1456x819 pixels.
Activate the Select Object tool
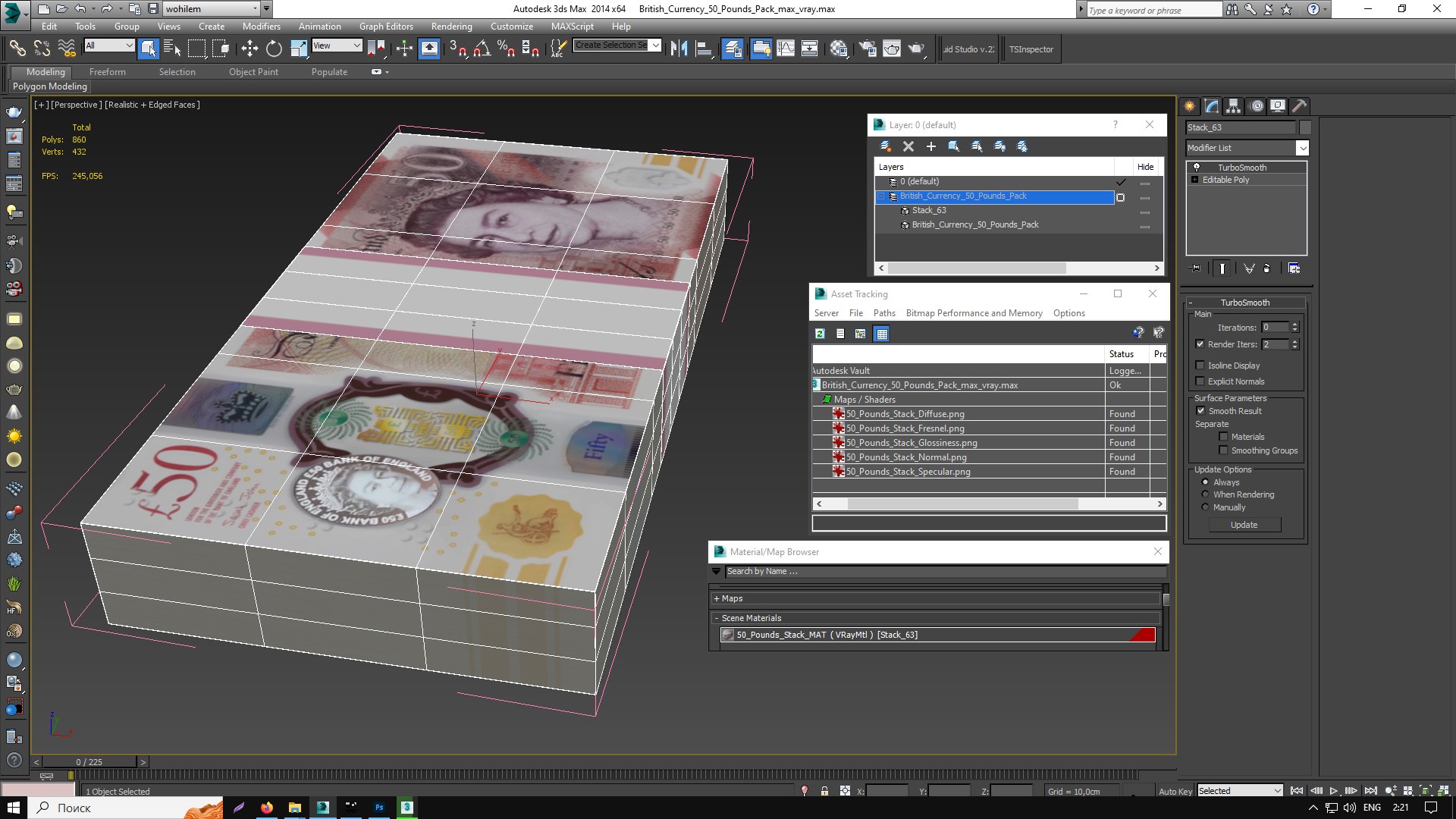(x=148, y=49)
